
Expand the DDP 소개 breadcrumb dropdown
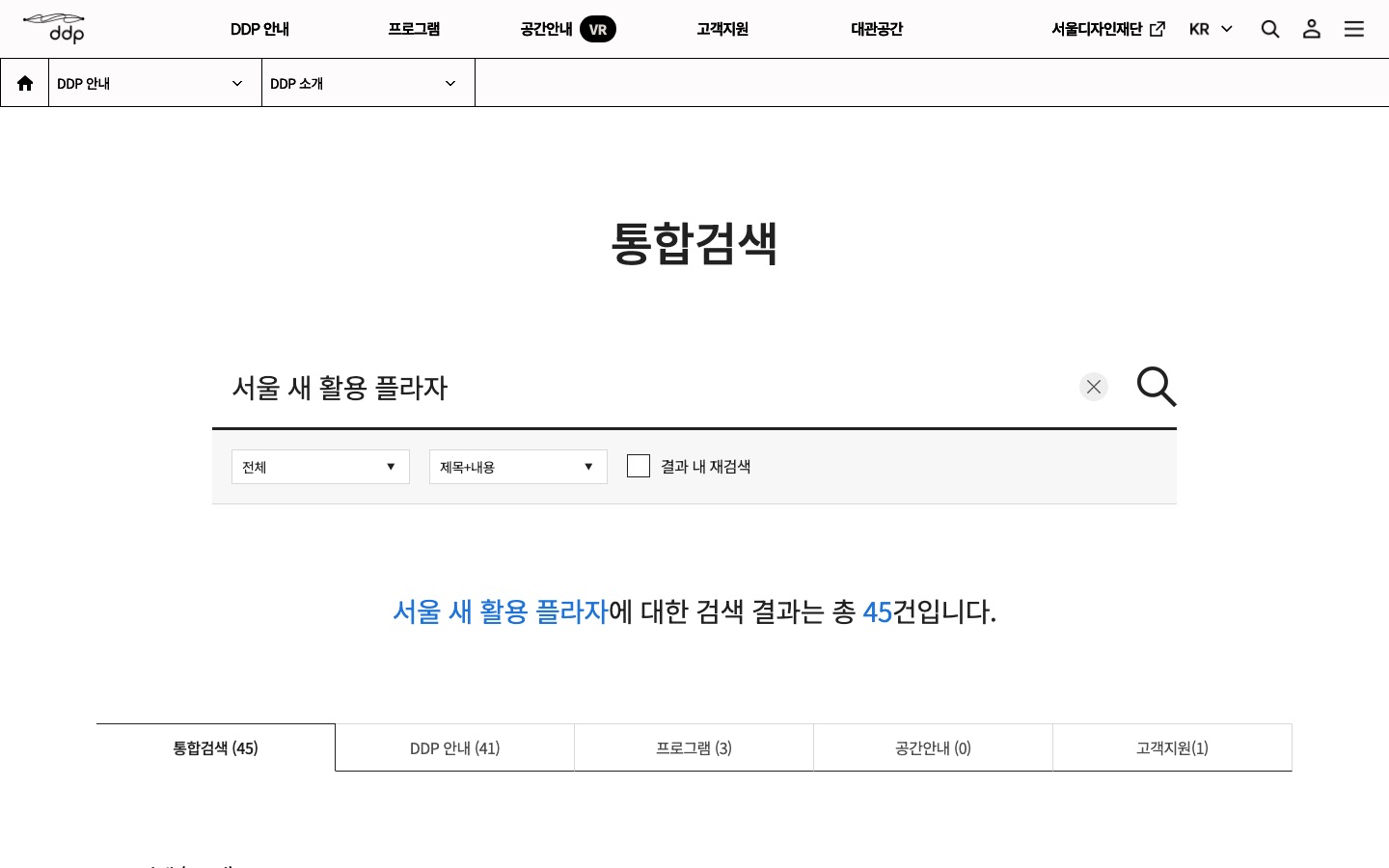point(368,83)
